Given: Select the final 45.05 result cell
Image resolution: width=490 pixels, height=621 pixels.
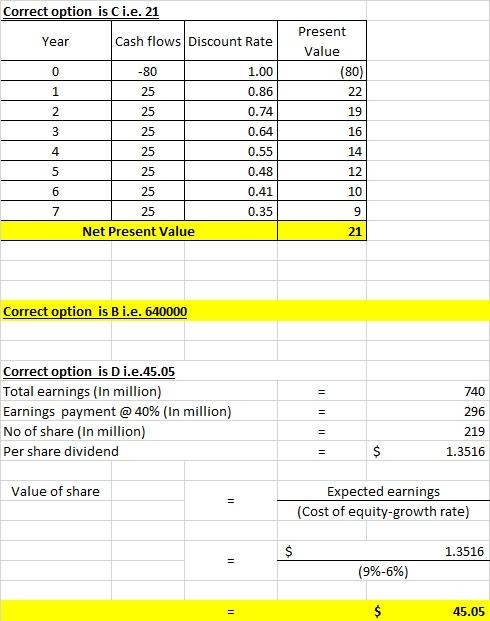Looking at the screenshot, I should [428, 611].
